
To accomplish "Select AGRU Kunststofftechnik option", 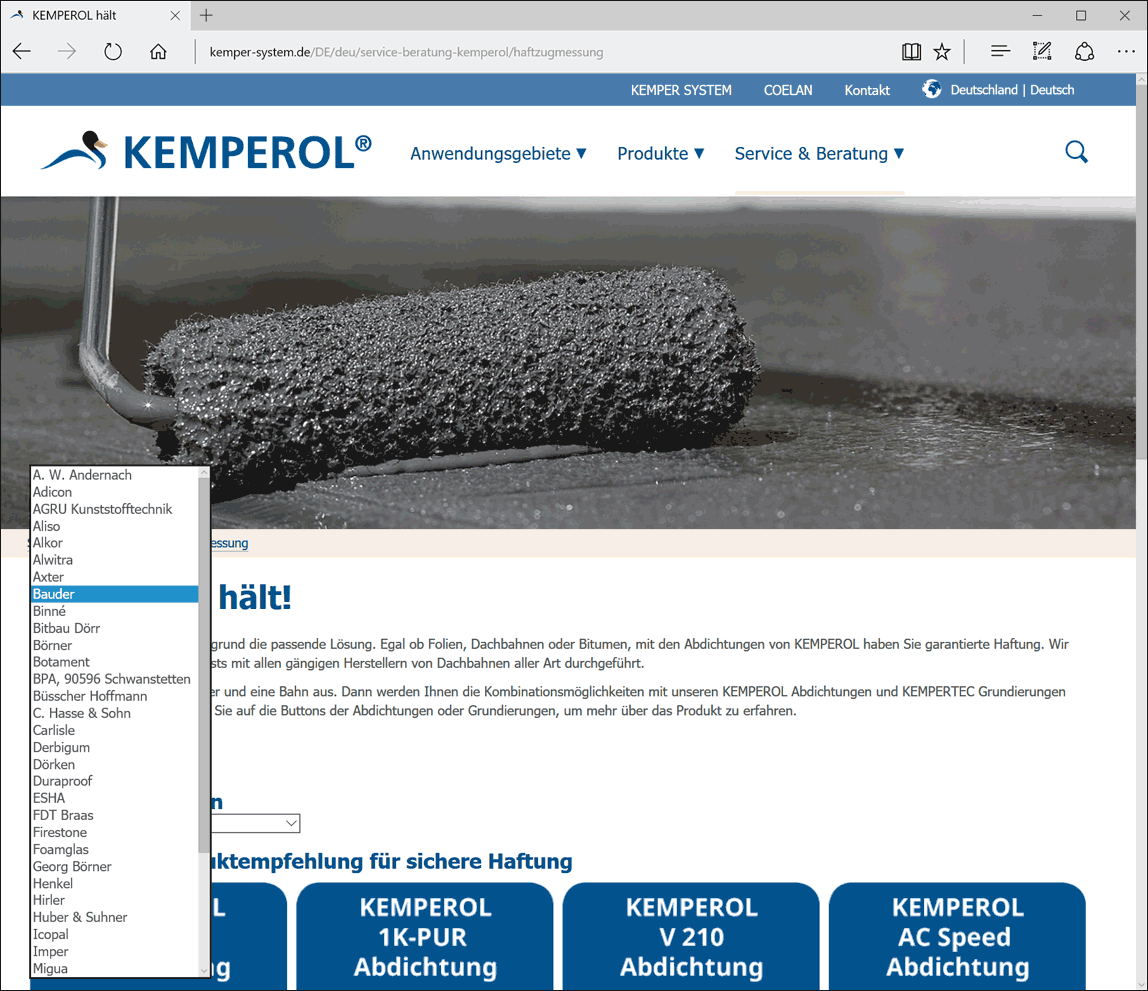I will pyautogui.click(x=115, y=509).
